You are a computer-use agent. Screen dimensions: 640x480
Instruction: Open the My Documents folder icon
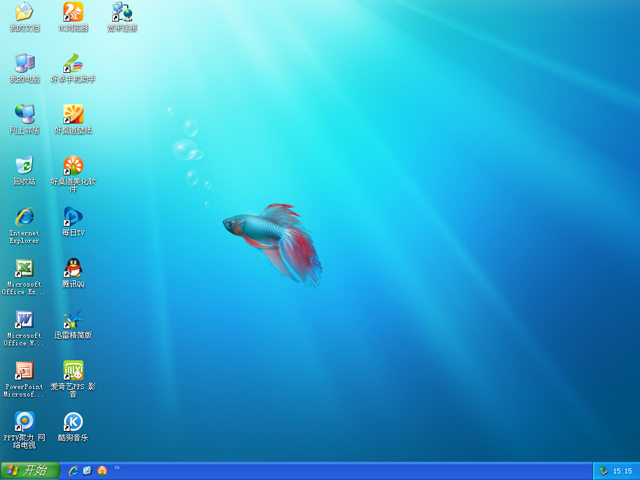tap(24, 12)
